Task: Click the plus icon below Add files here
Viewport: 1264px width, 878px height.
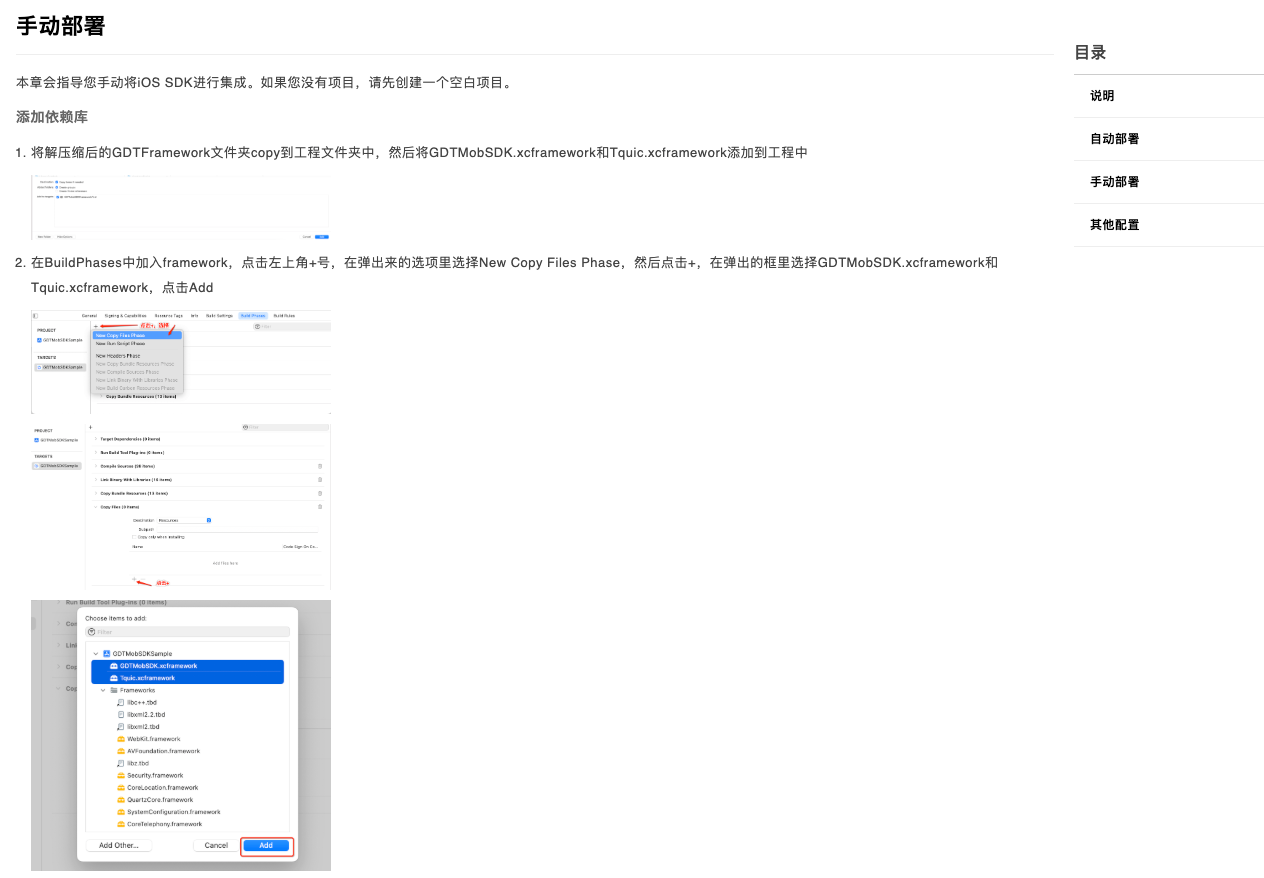Action: [x=133, y=580]
